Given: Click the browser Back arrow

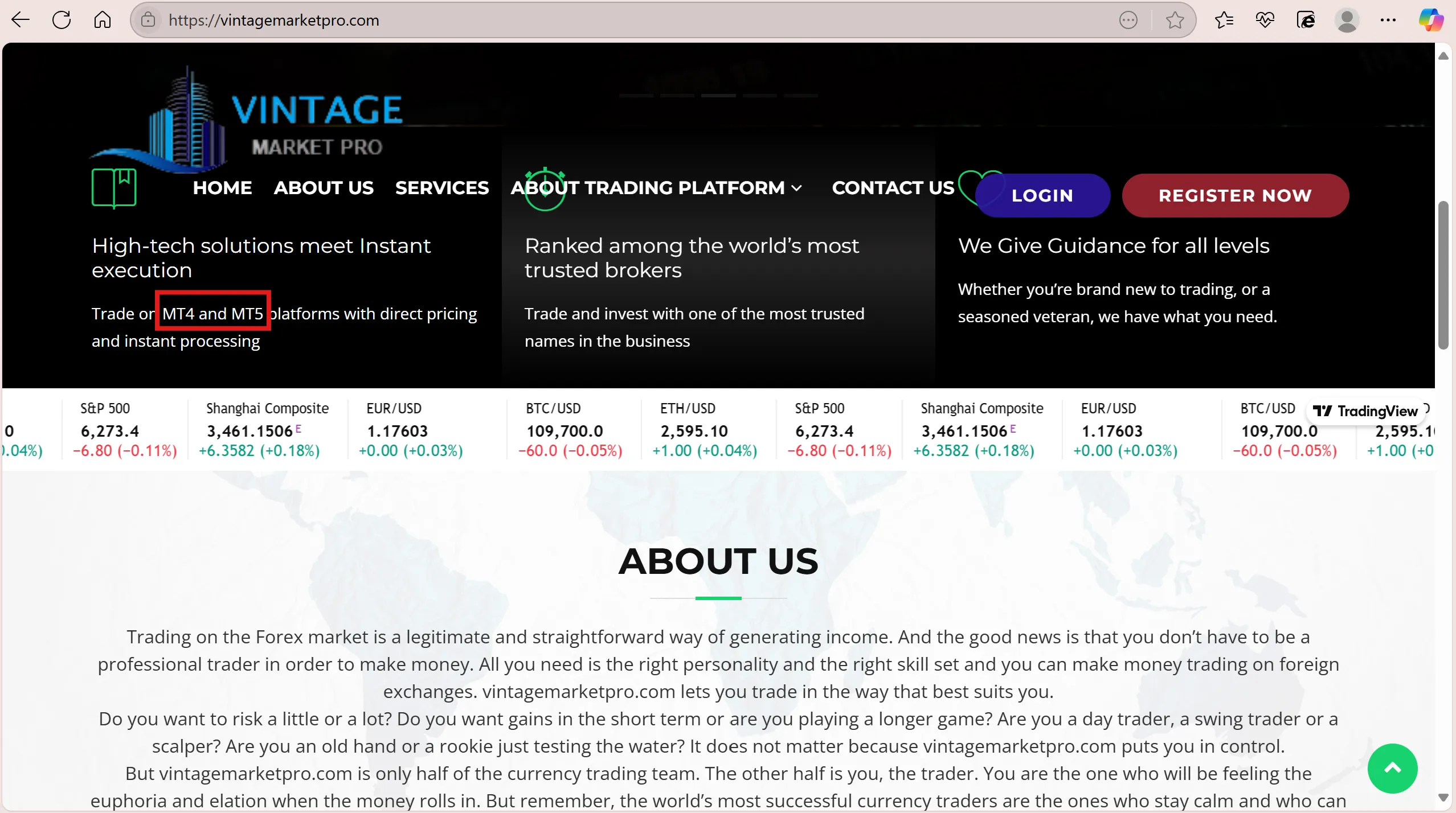Looking at the screenshot, I should point(21,20).
